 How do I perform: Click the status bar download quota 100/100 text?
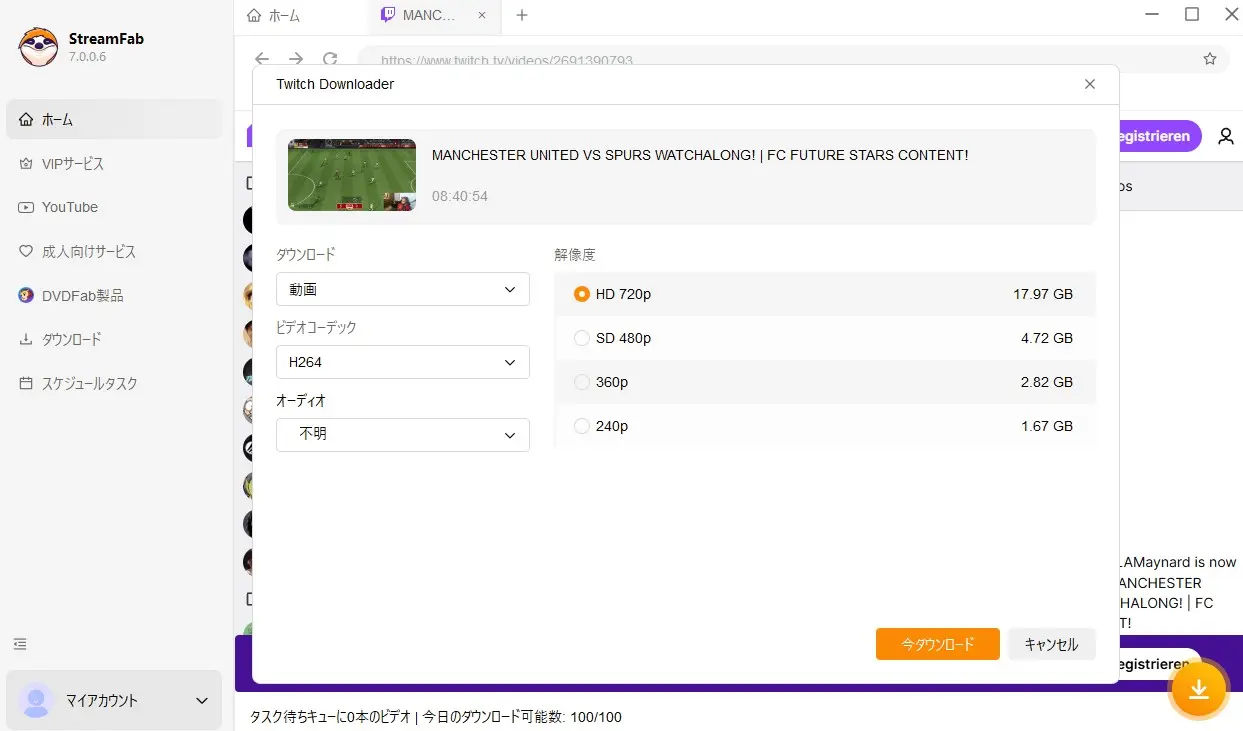[x=522, y=717]
